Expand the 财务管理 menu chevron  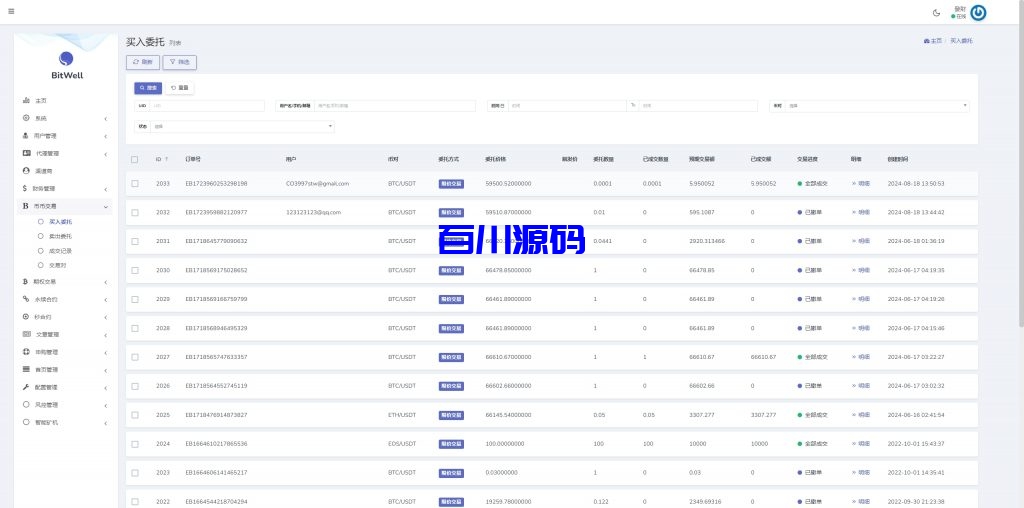pos(106,189)
